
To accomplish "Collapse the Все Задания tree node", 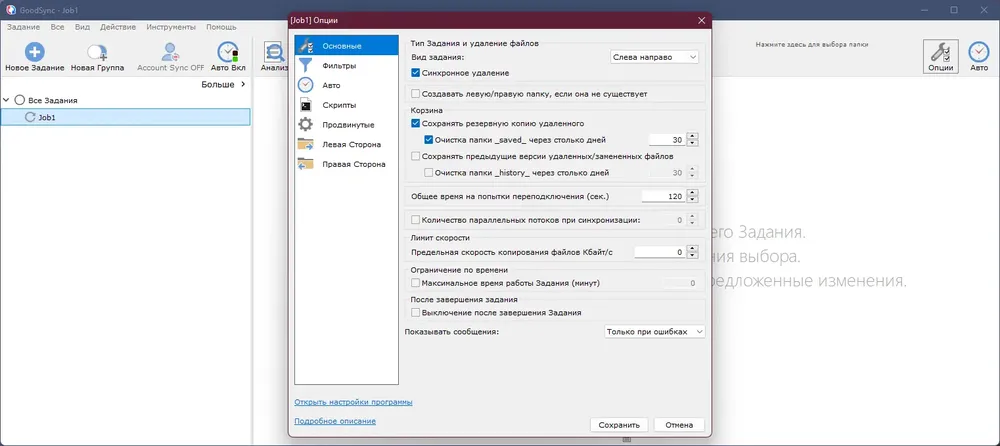I will pos(6,100).
